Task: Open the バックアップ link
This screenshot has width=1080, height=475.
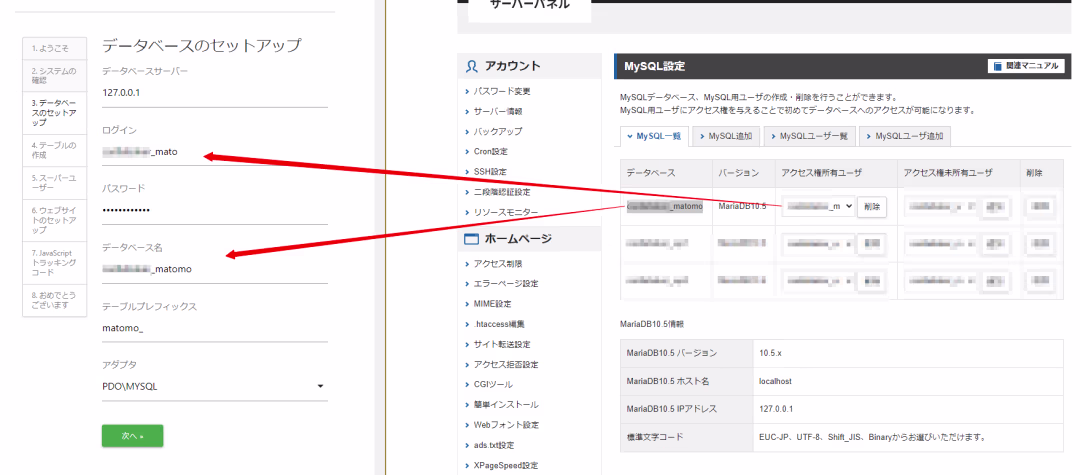Action: 498,131
